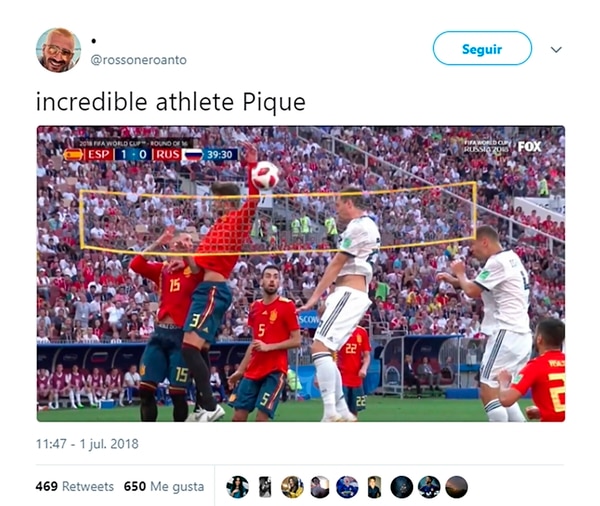Open the embedded football match image
The image size is (600, 506).
[301, 274]
